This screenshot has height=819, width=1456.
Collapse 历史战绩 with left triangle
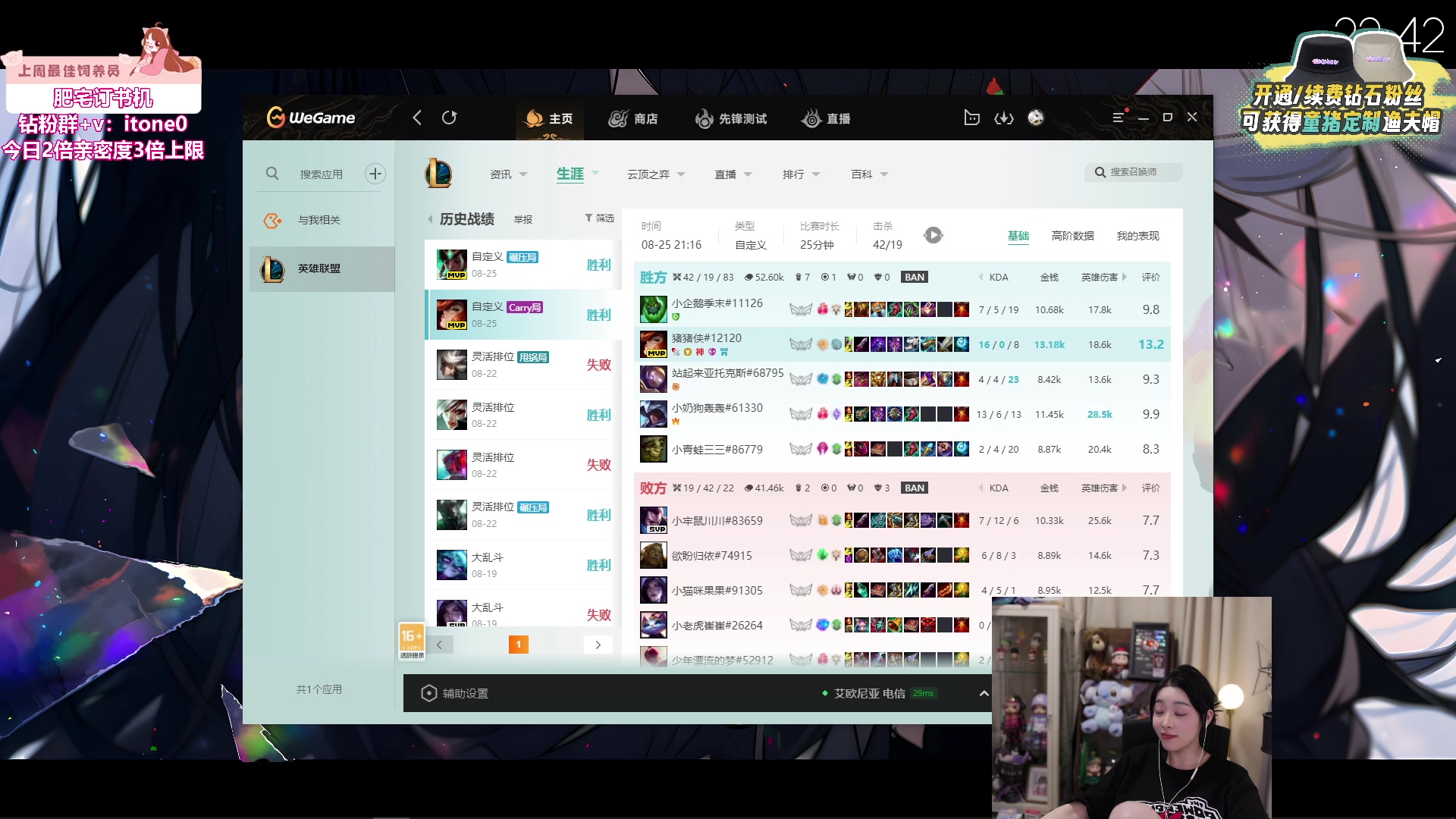[x=430, y=219]
